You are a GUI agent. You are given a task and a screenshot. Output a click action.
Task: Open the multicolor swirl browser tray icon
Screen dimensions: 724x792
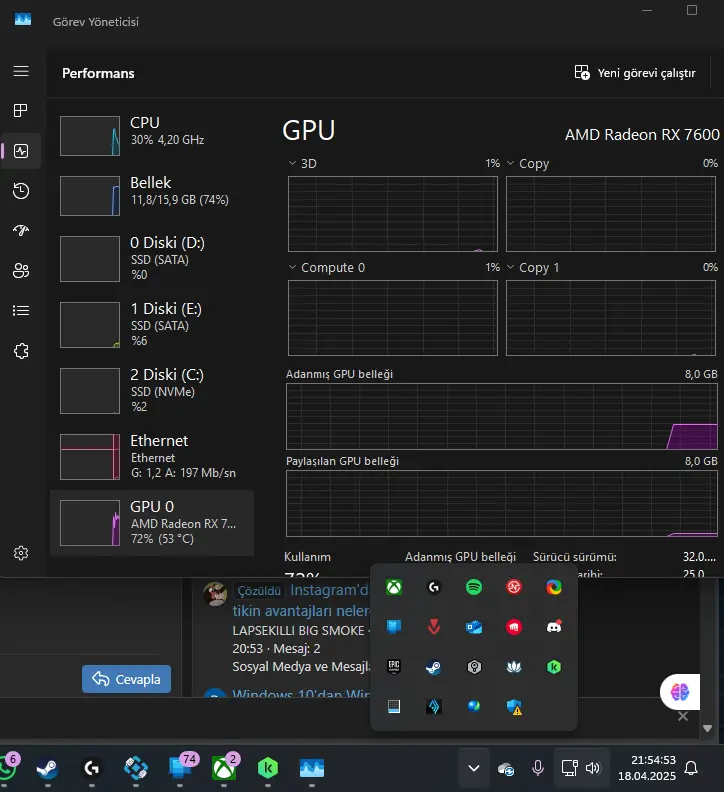click(x=554, y=587)
